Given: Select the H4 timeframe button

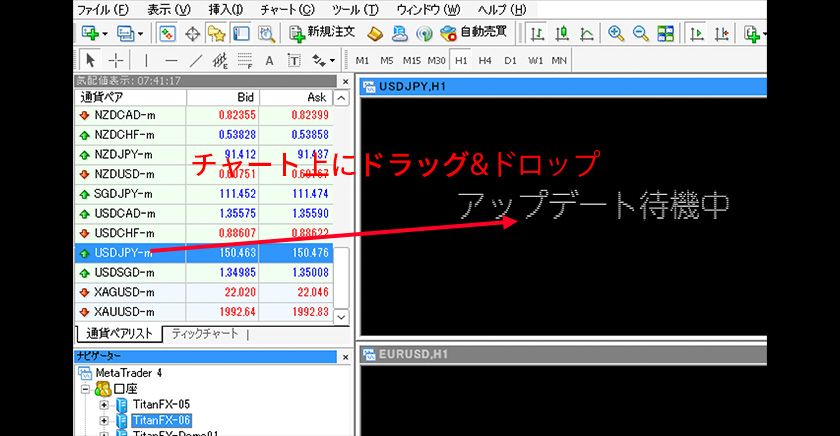Looking at the screenshot, I should [485, 60].
